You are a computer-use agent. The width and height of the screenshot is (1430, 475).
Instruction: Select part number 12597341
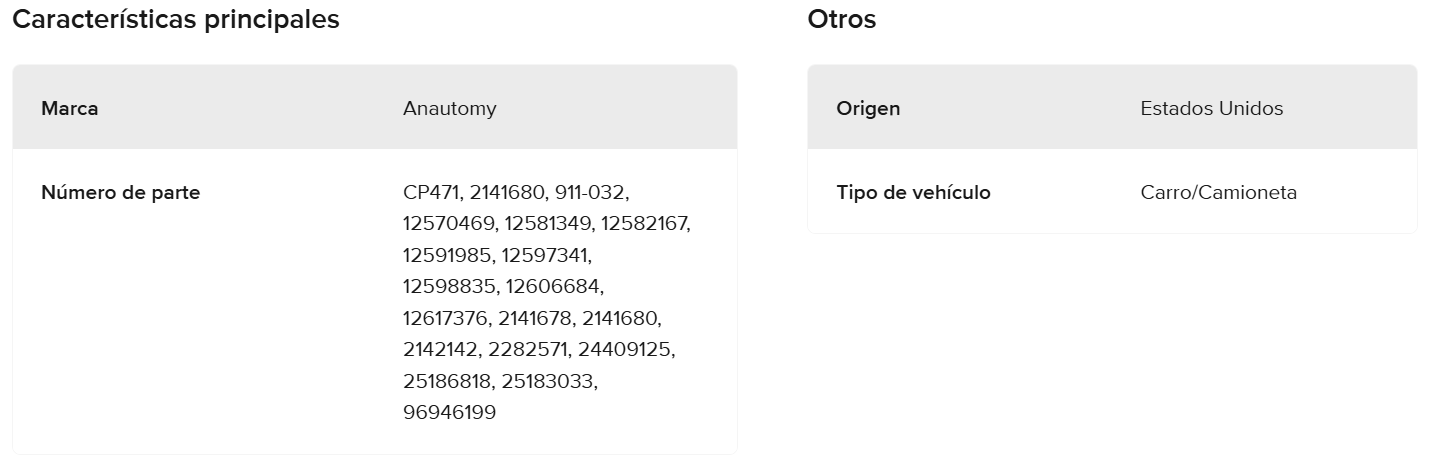545,255
